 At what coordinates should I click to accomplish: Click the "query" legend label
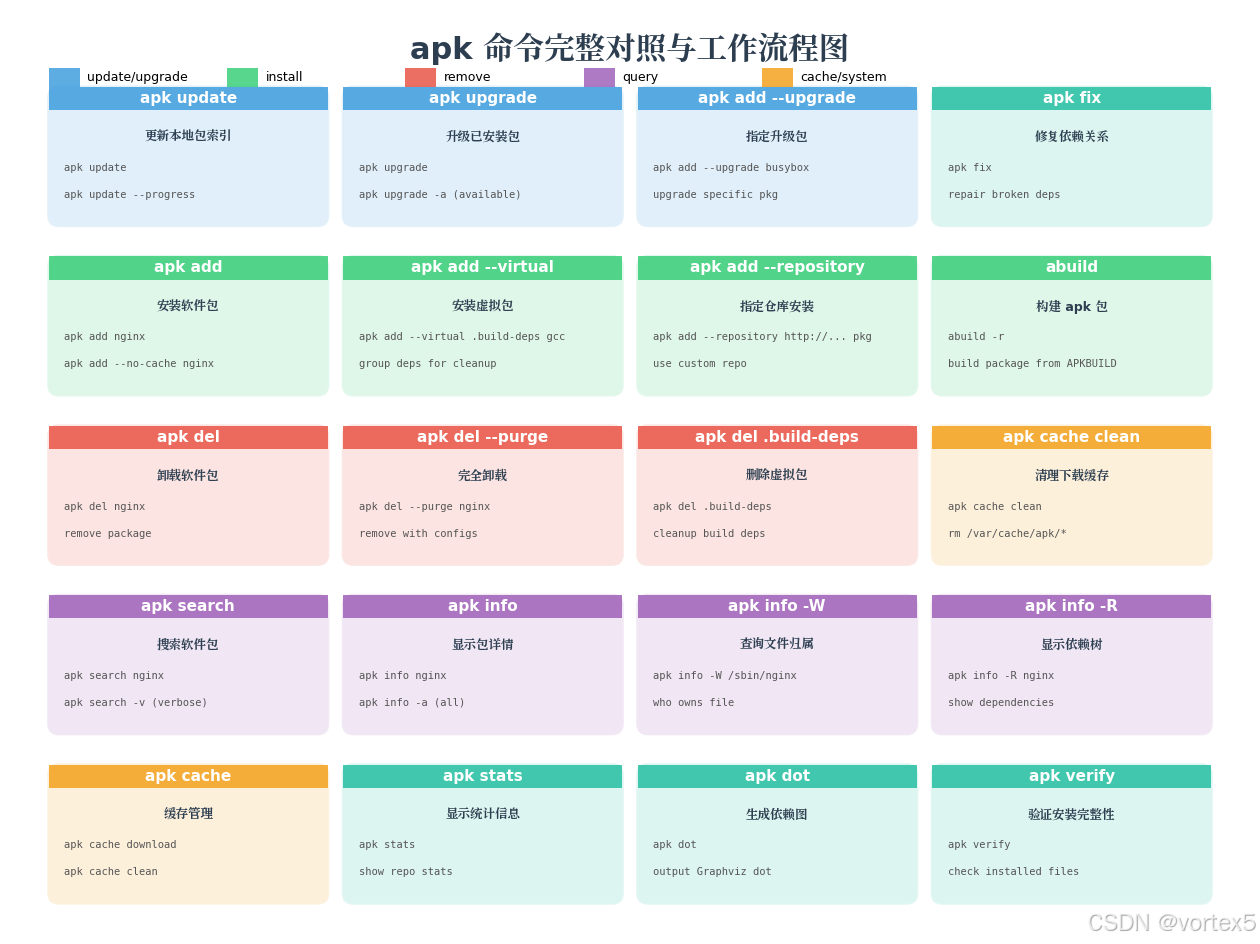tap(640, 77)
